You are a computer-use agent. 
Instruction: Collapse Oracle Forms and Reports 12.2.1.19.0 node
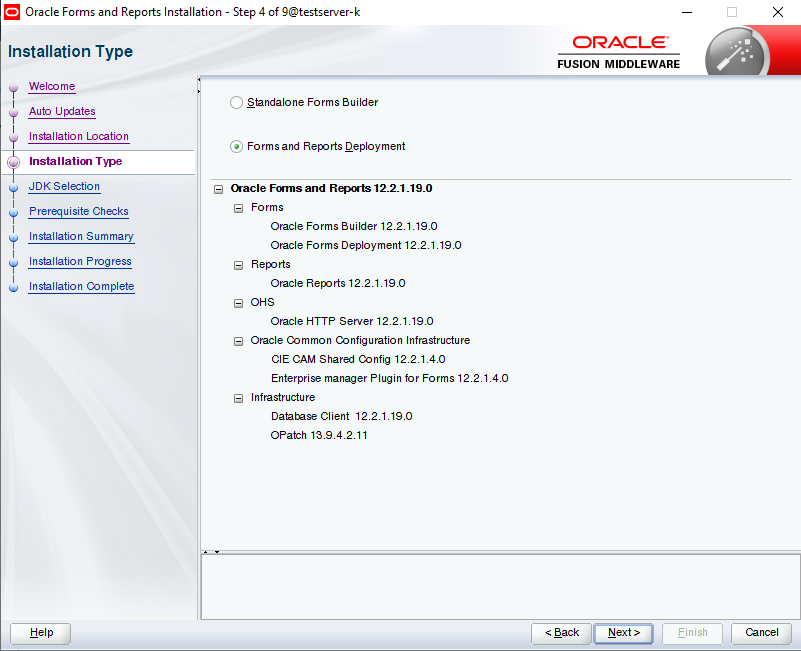[219, 189]
